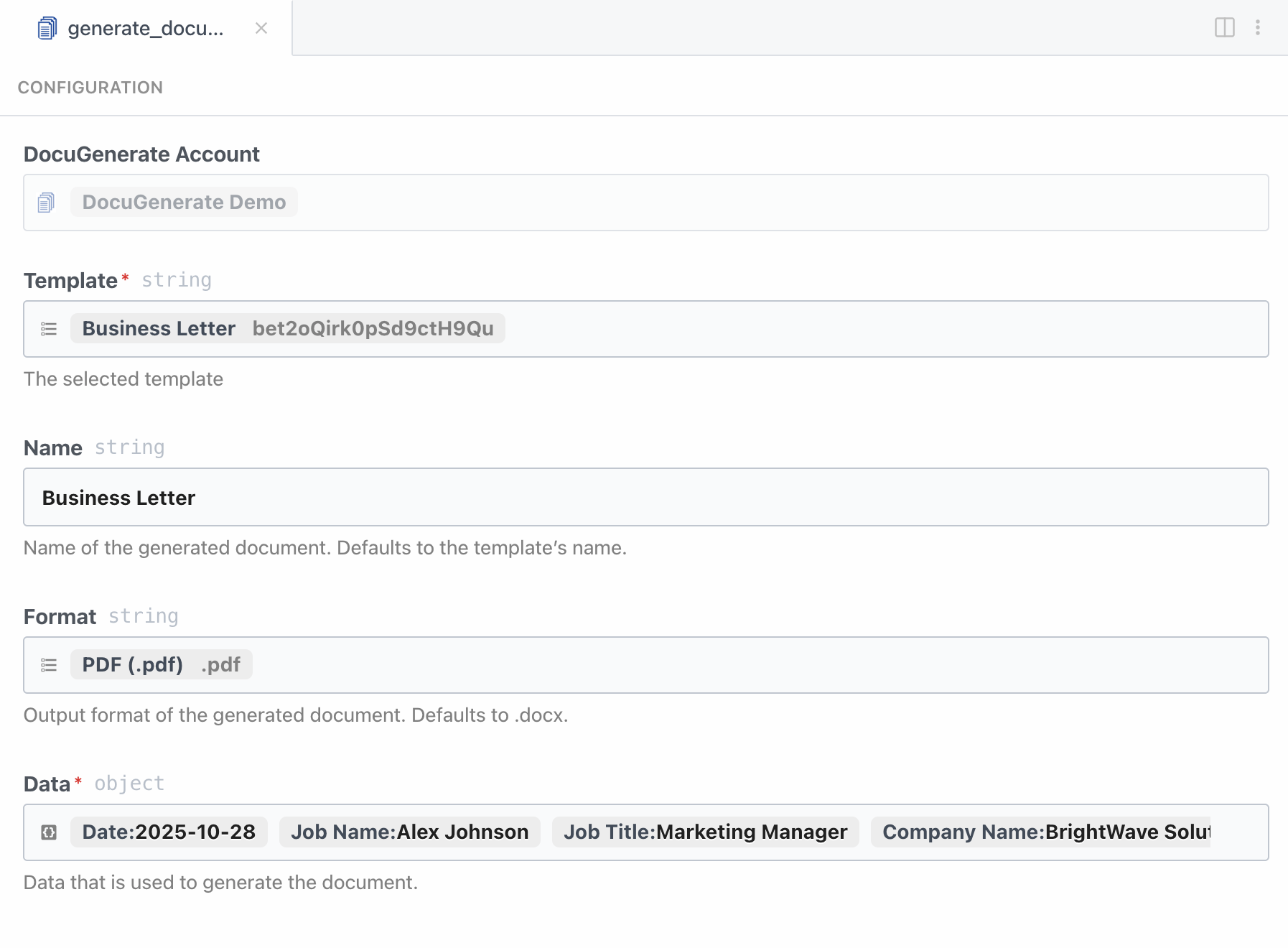Open the split view layout icon top right
The height and width of the screenshot is (948, 1288).
point(1223,27)
